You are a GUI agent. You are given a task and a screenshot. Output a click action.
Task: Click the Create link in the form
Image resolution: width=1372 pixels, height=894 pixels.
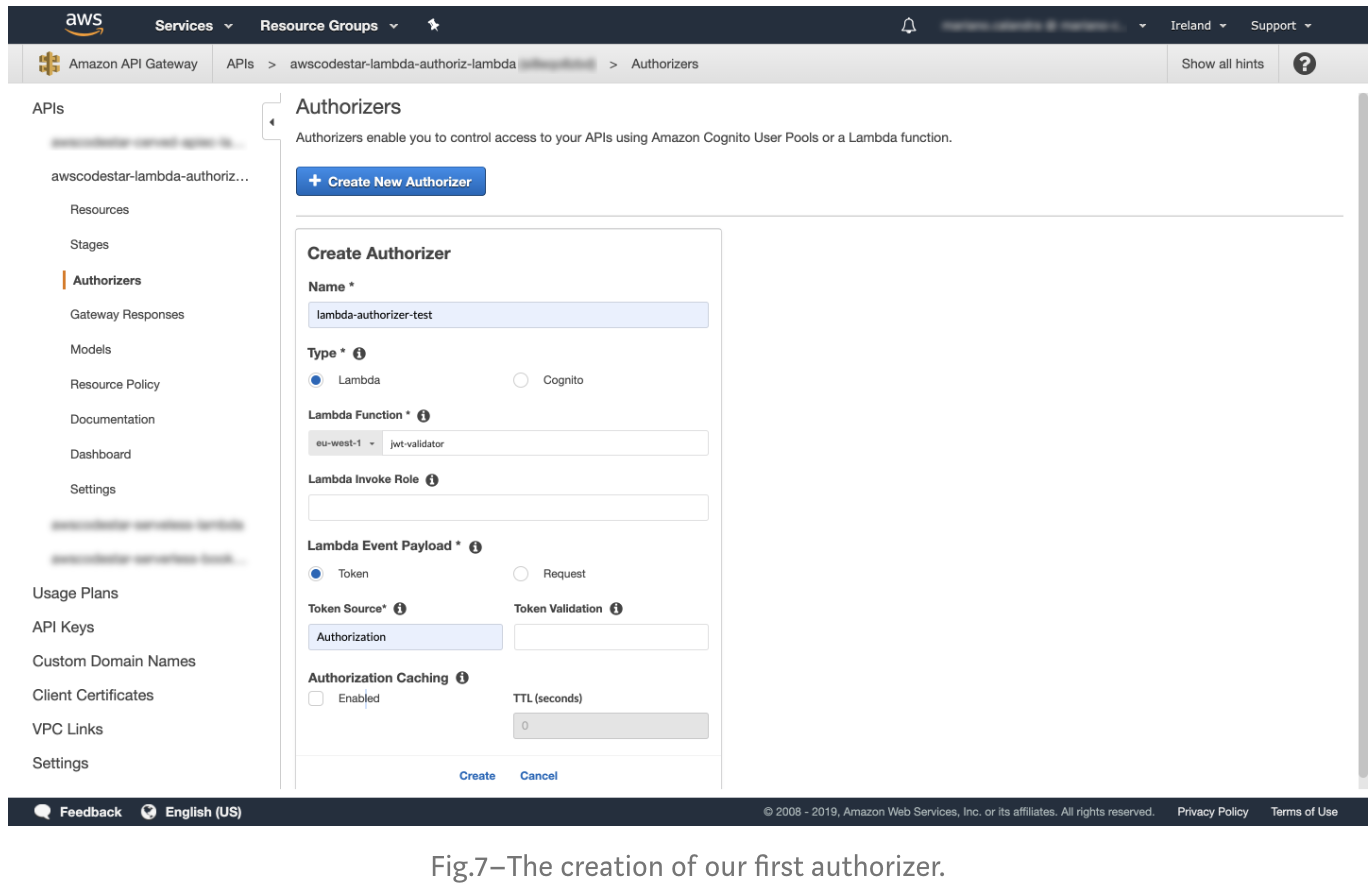click(477, 776)
